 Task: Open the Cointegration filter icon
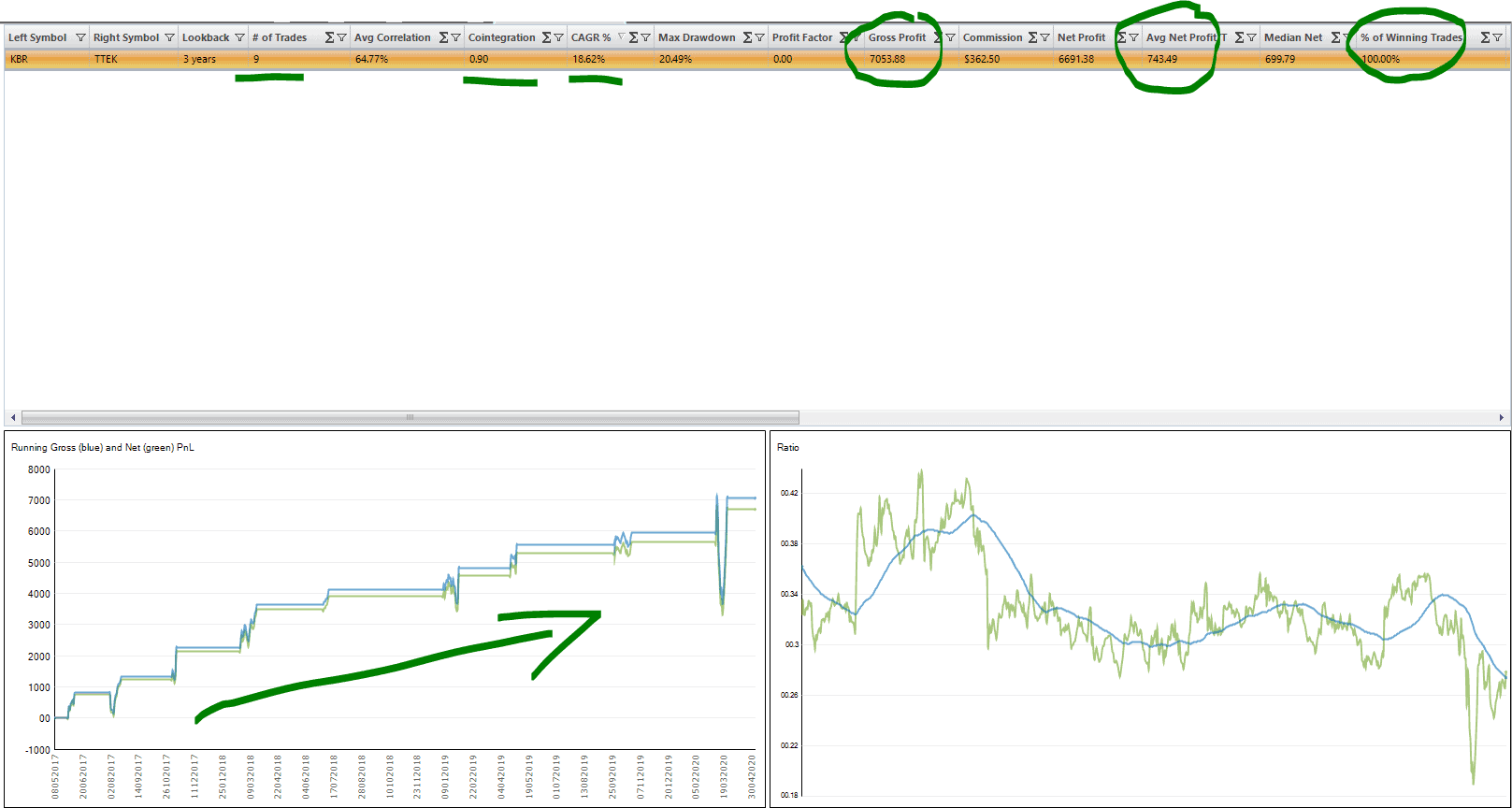pyautogui.click(x=558, y=37)
